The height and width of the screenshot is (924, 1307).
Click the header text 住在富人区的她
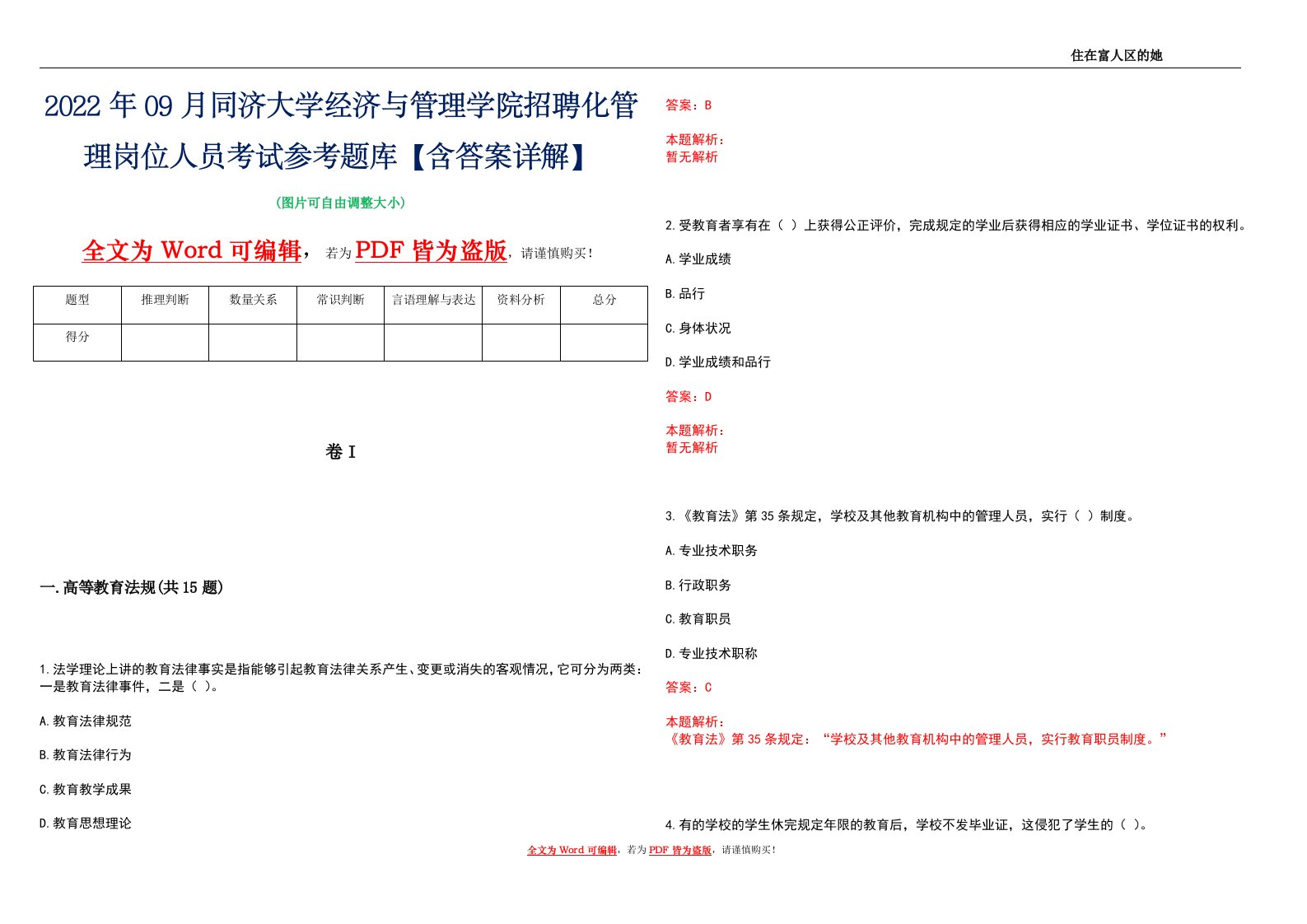pyautogui.click(x=1116, y=55)
